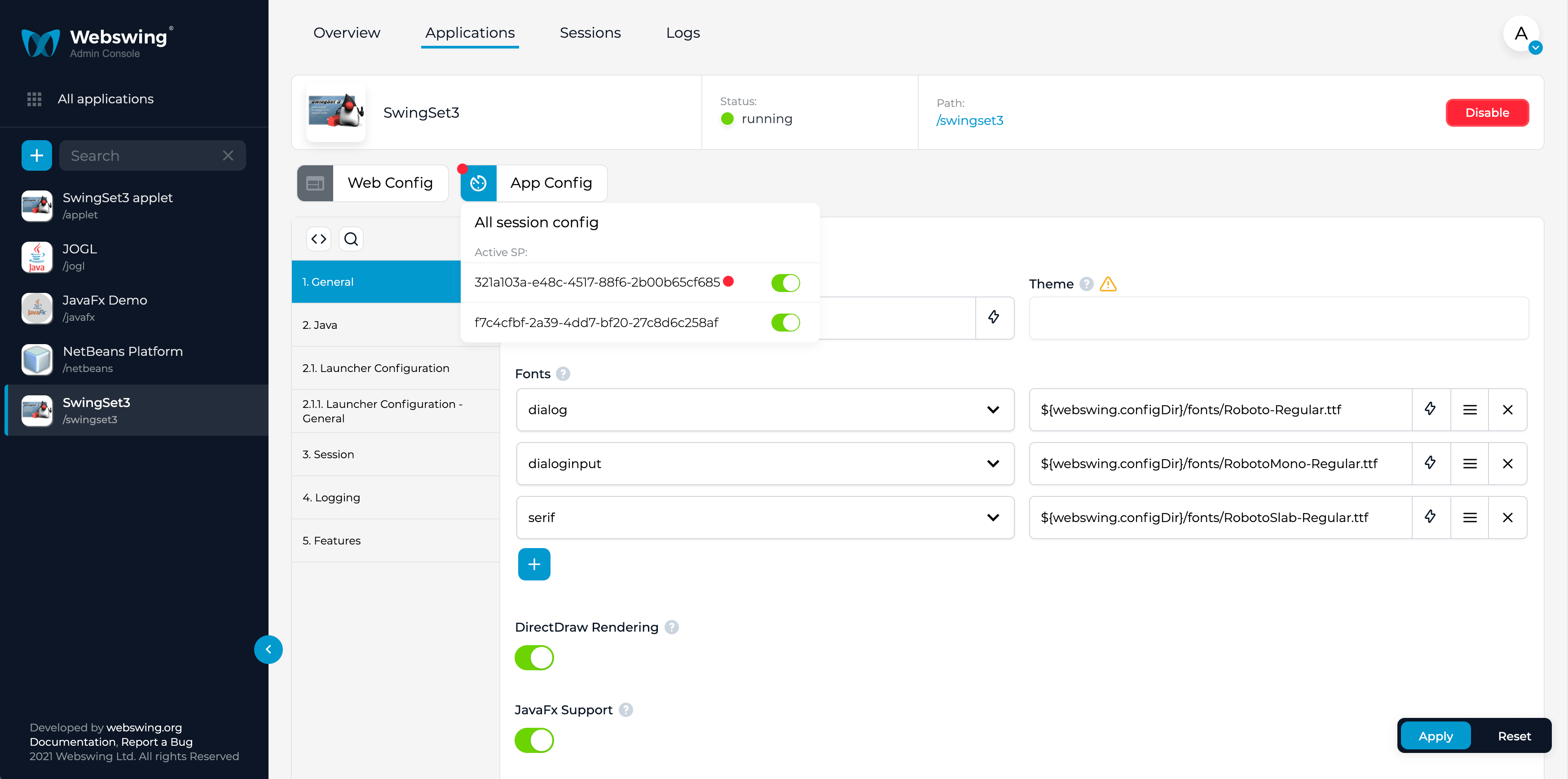
Task: Remove the dialog font row
Action: coord(1508,409)
